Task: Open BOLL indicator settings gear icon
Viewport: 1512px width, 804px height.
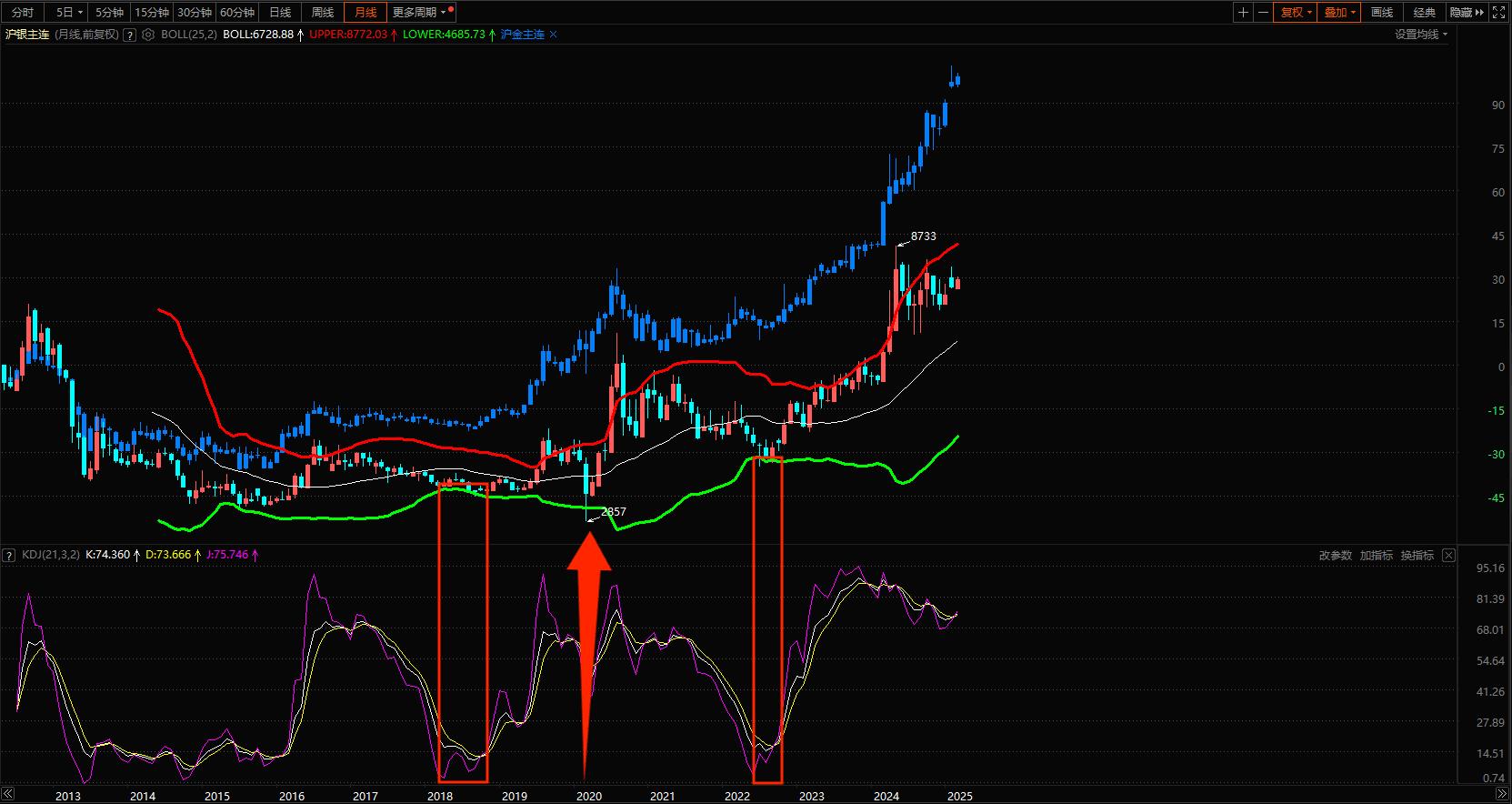Action: tap(148, 35)
